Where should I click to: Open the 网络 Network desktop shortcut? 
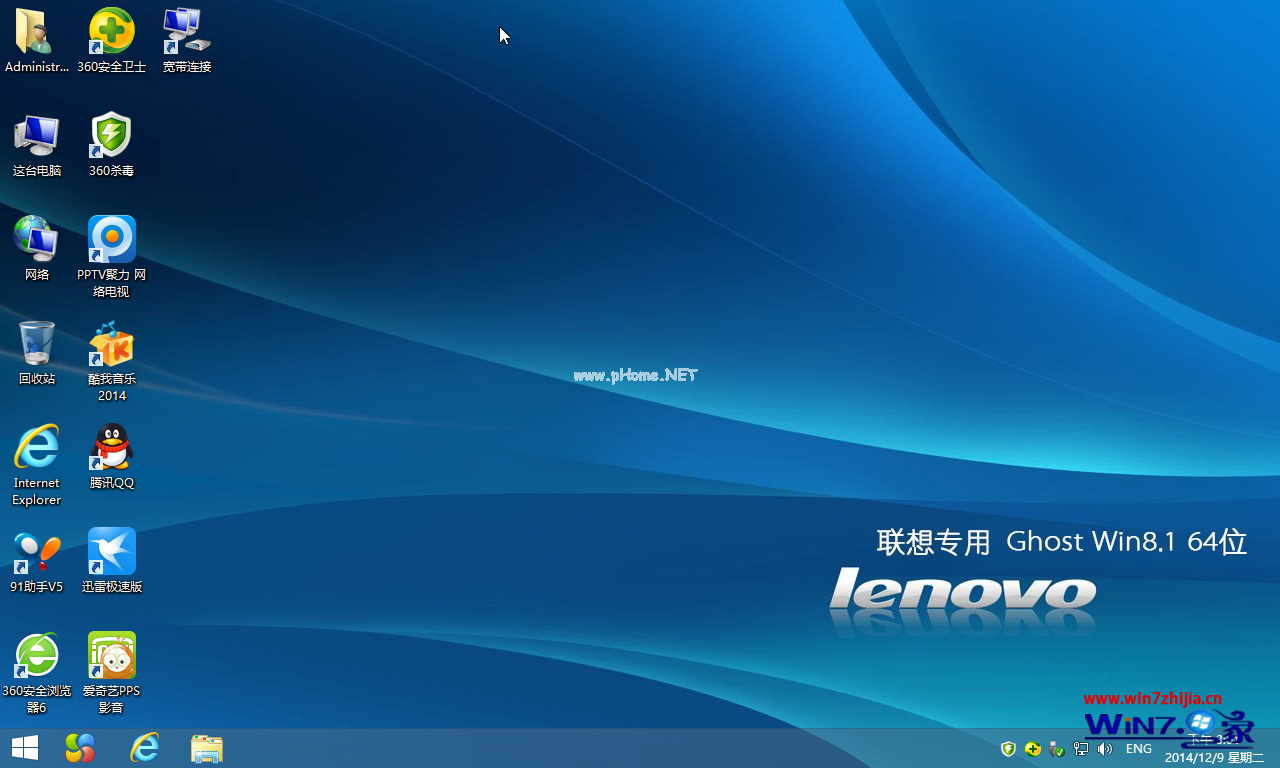click(36, 239)
